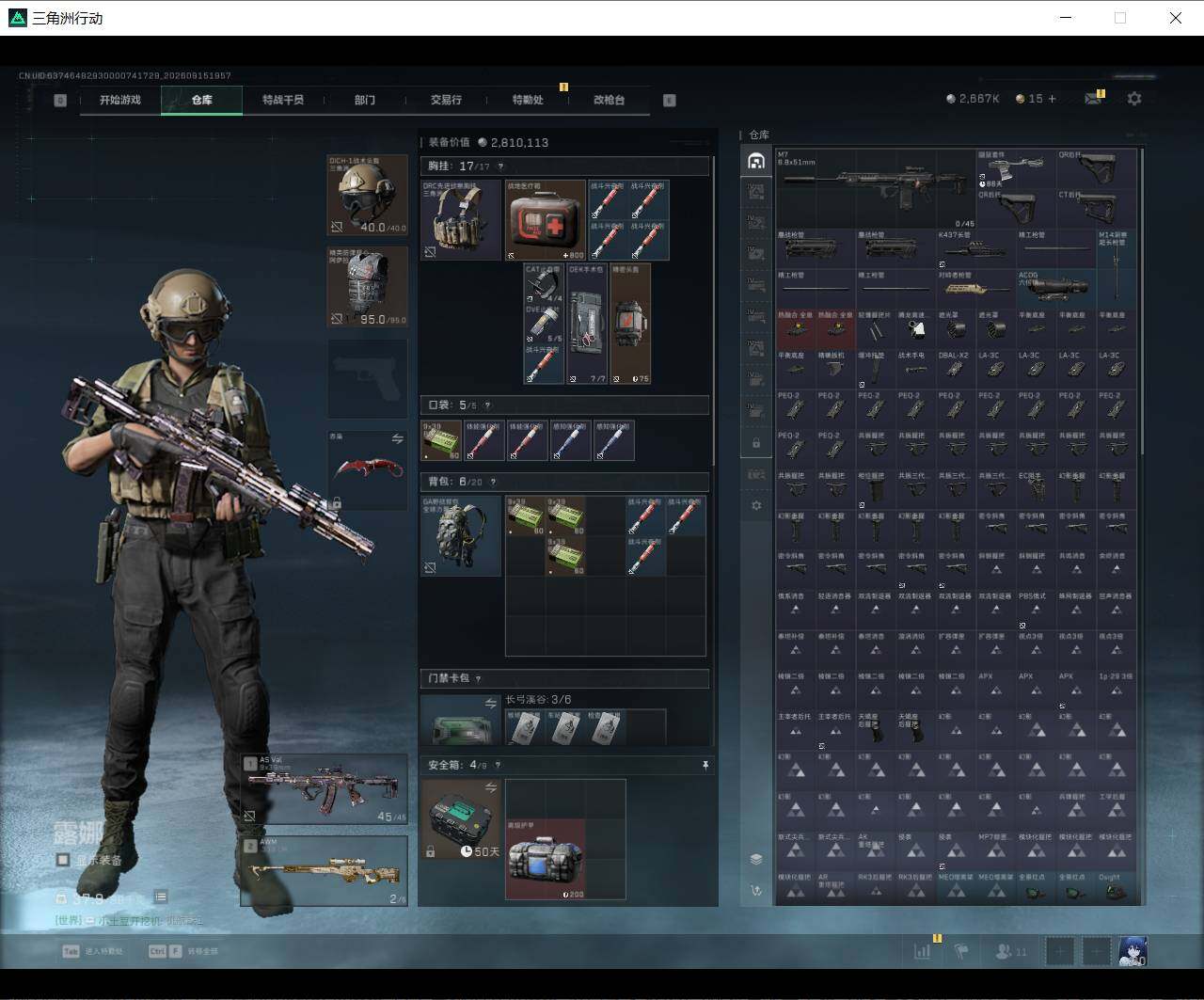This screenshot has width=1204, height=1000.
Task: Open the friends list showing 11
Action: tap(1011, 951)
